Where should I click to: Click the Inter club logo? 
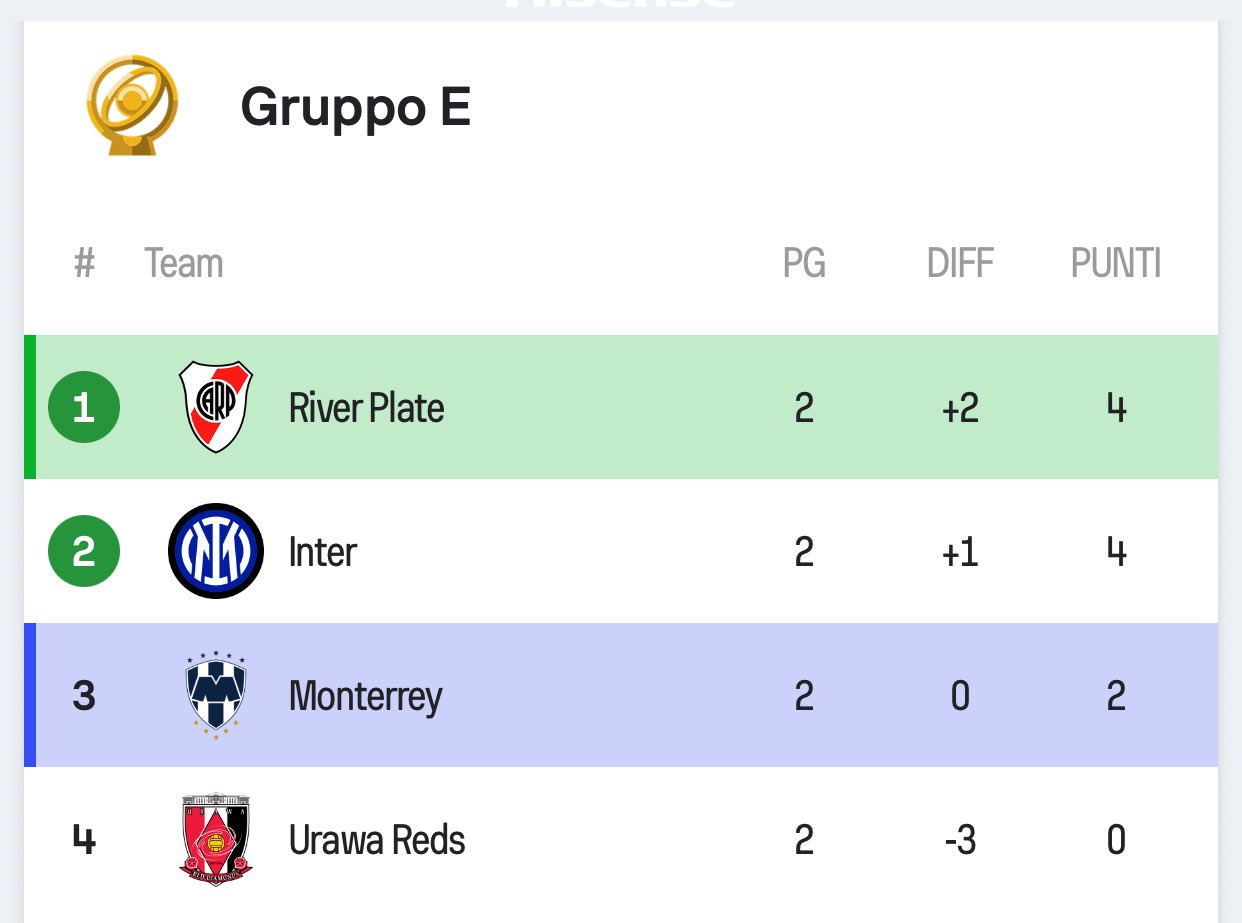pyautogui.click(x=216, y=551)
